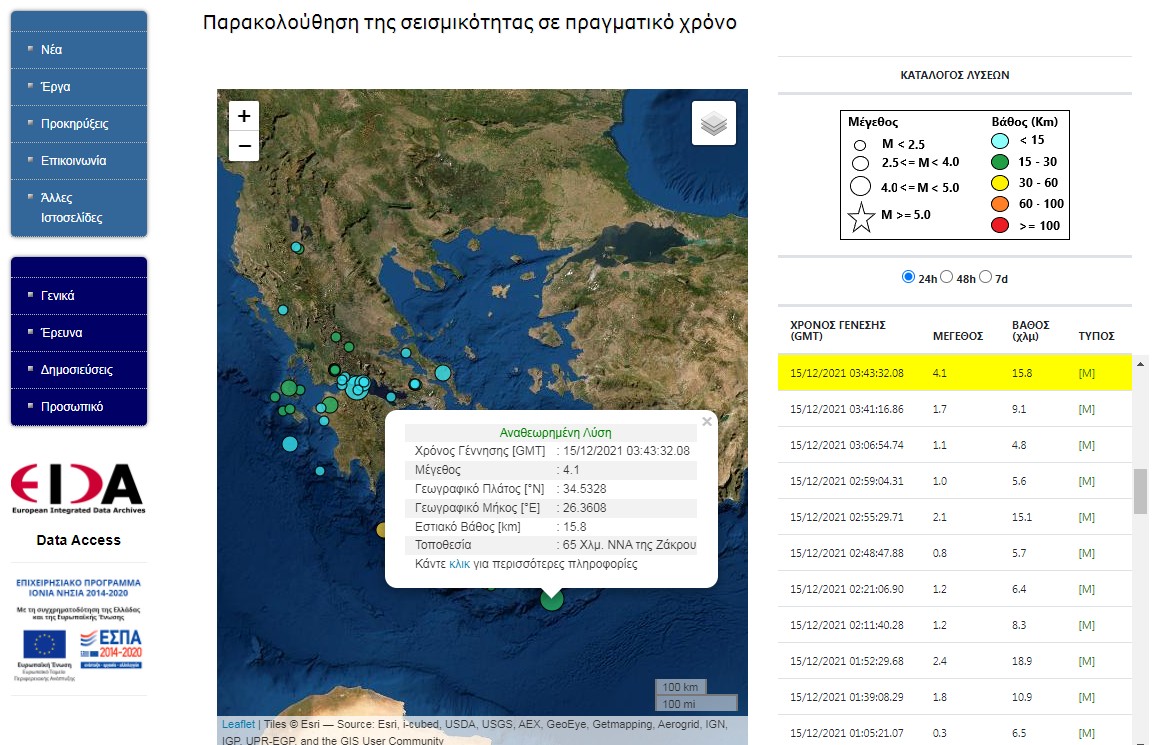Open the Προκηρύξεις menu item

pyautogui.click(x=75, y=124)
